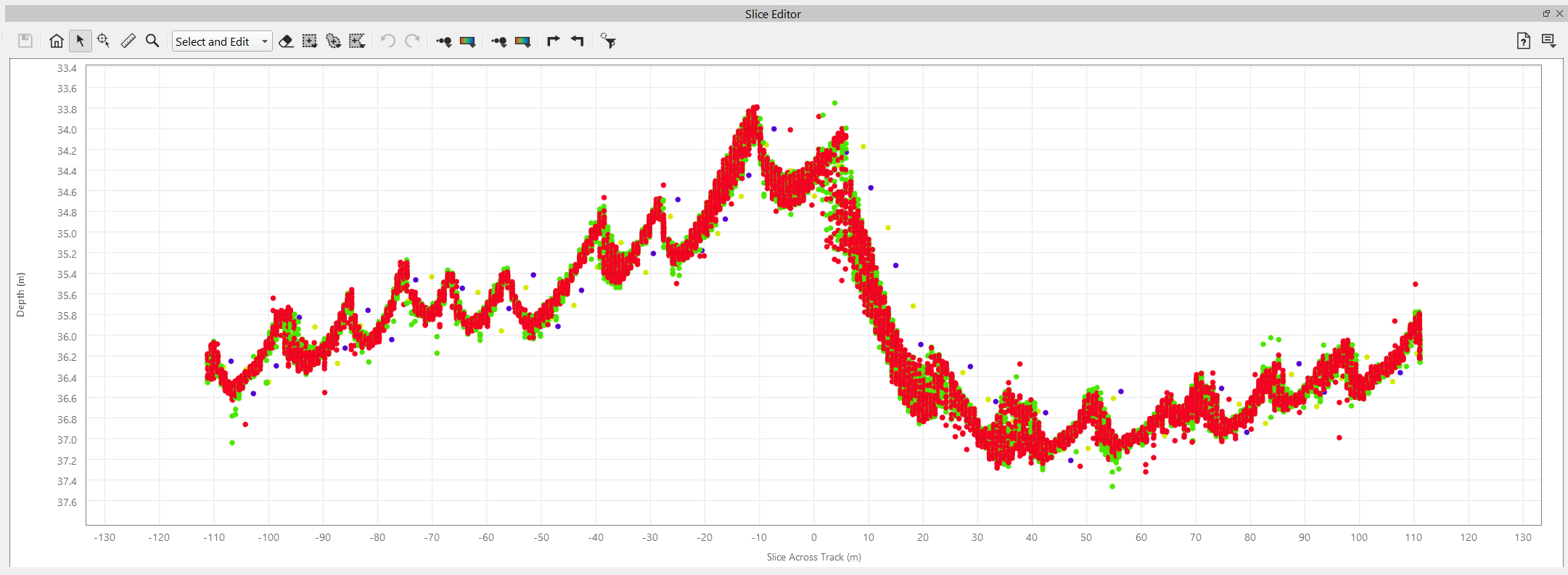This screenshot has width=1568, height=575.
Task: Activate the polygon selection tool
Action: pyautogui.click(x=357, y=41)
